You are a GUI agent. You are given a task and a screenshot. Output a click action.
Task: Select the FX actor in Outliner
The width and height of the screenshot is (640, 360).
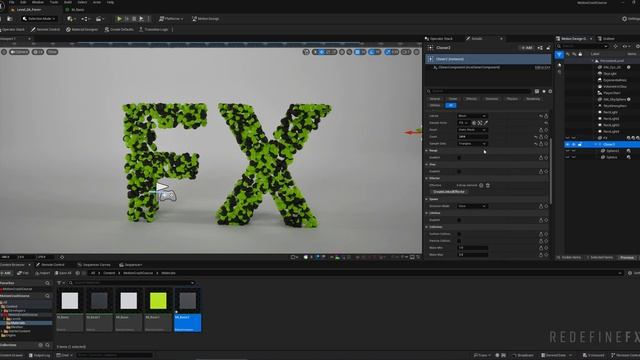tap(605, 138)
